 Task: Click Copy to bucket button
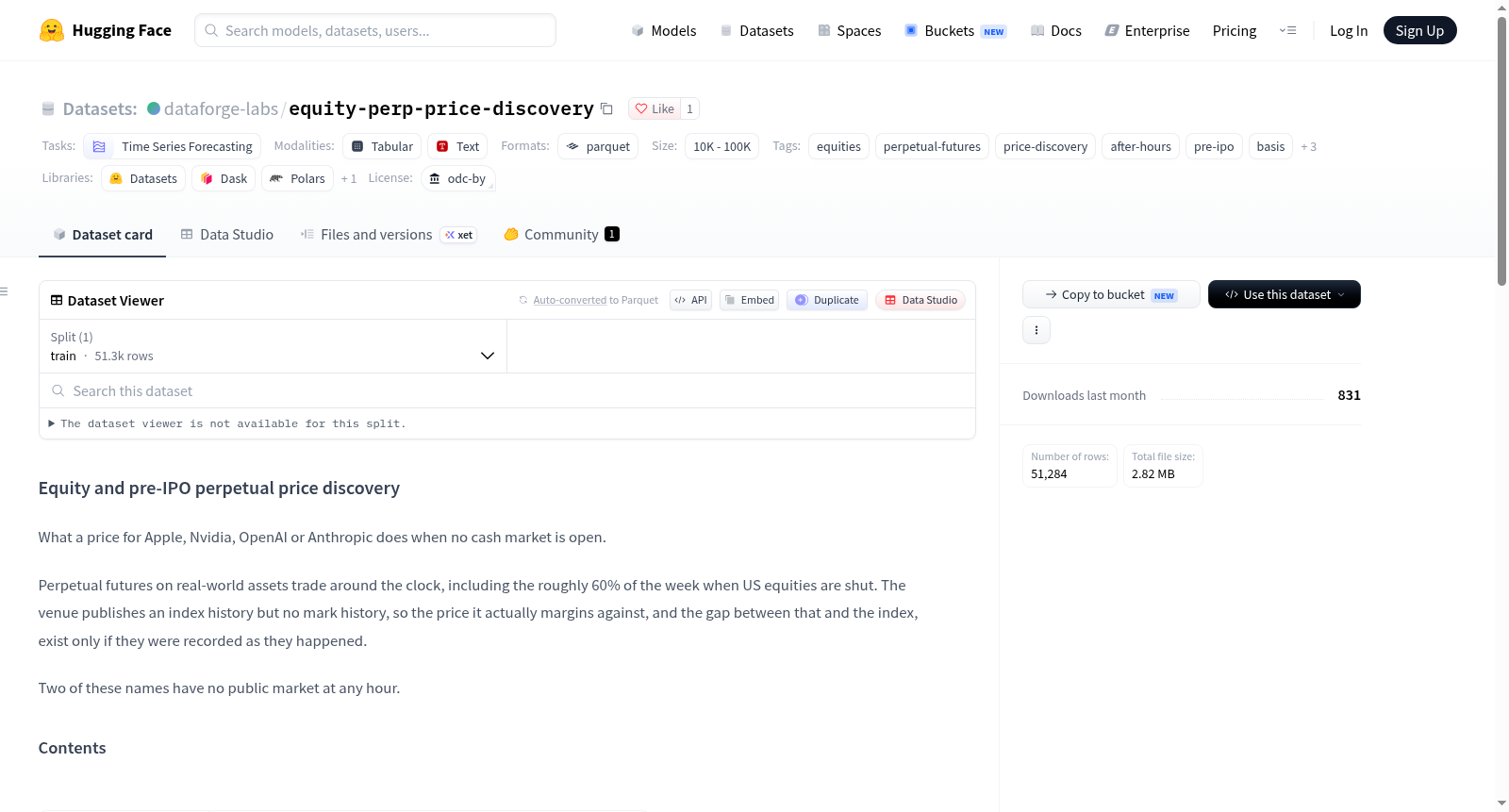[1111, 294]
